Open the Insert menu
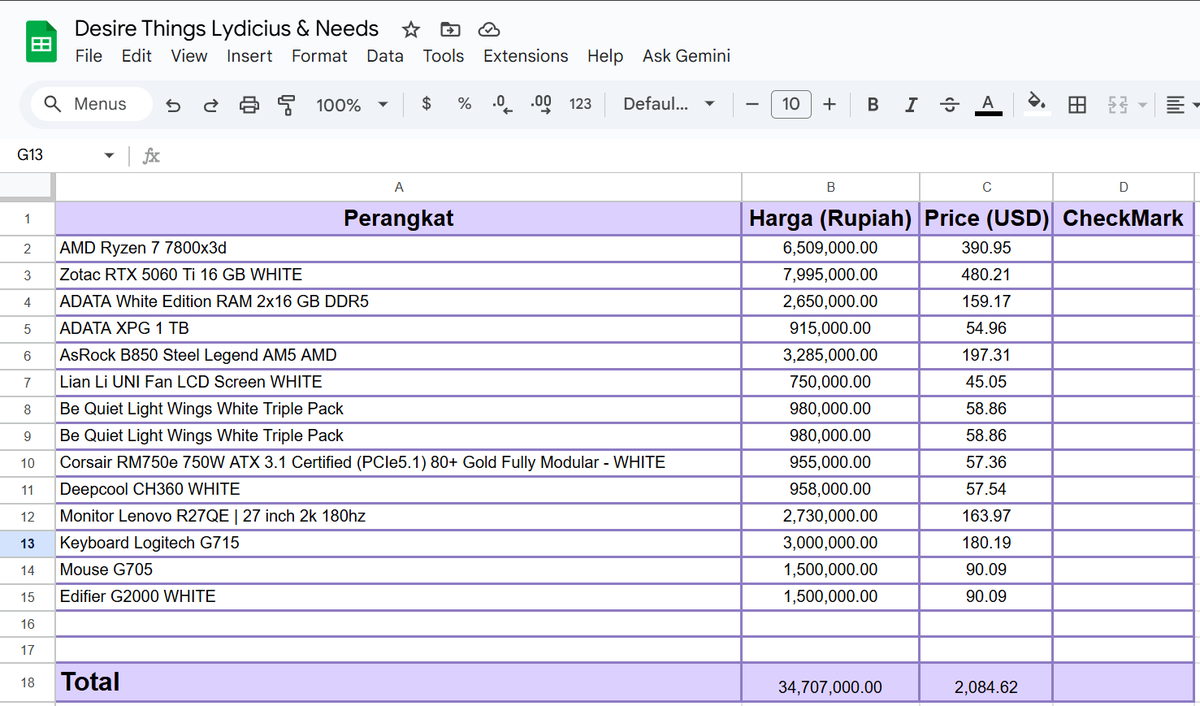Viewport: 1200px width, 706px height. click(249, 56)
